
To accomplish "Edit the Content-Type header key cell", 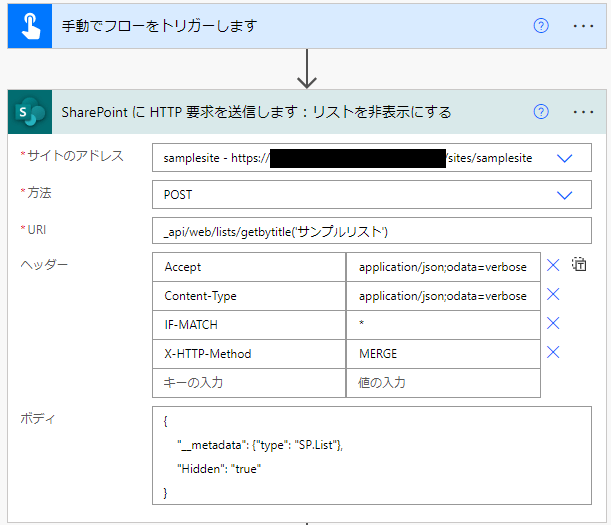I will click(x=249, y=296).
